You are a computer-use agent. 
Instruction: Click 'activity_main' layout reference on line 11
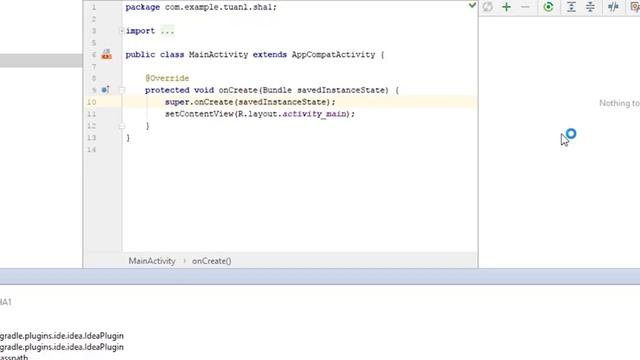coord(314,114)
